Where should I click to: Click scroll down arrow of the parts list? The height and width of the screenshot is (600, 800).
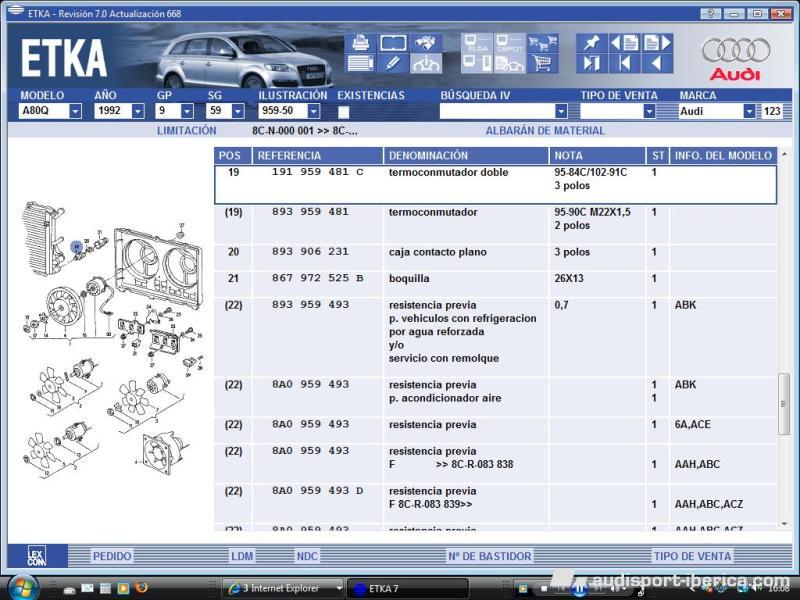784,524
